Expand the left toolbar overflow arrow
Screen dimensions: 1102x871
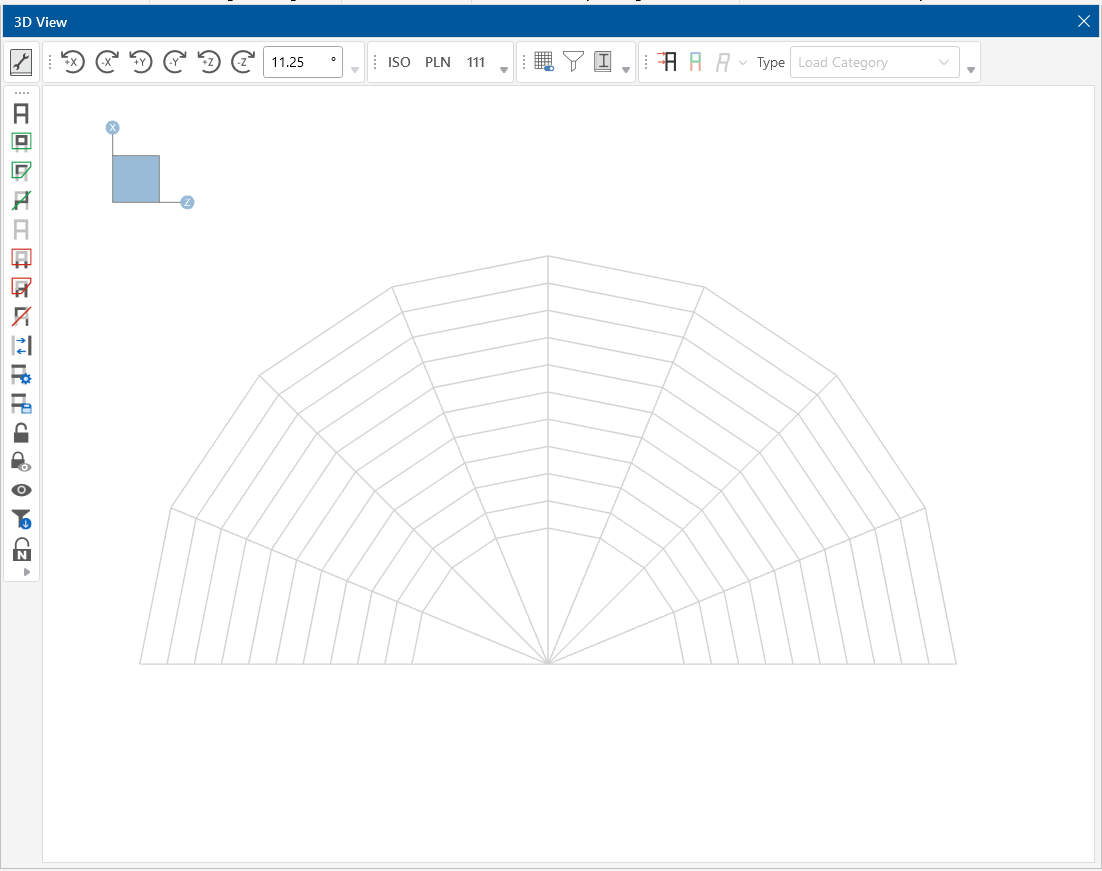pyautogui.click(x=27, y=572)
